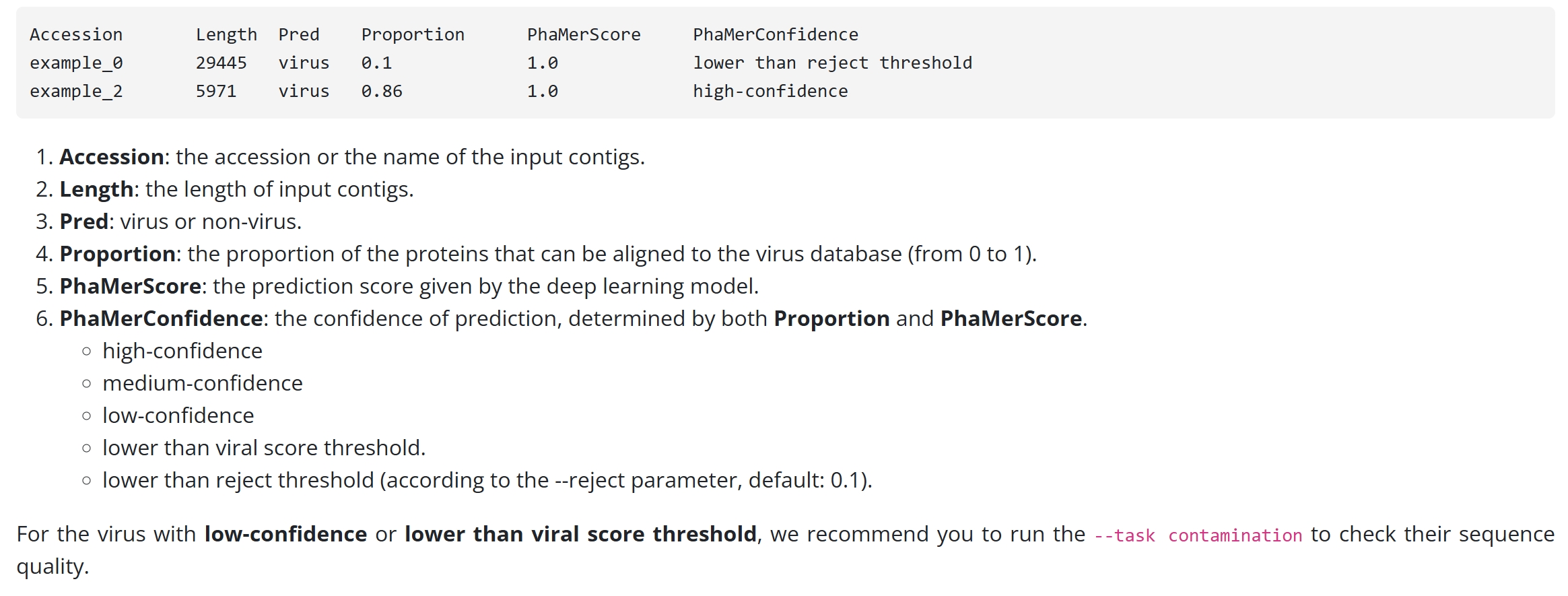Click the 29445 Length value in table
1568x596 pixels.
click(221, 63)
